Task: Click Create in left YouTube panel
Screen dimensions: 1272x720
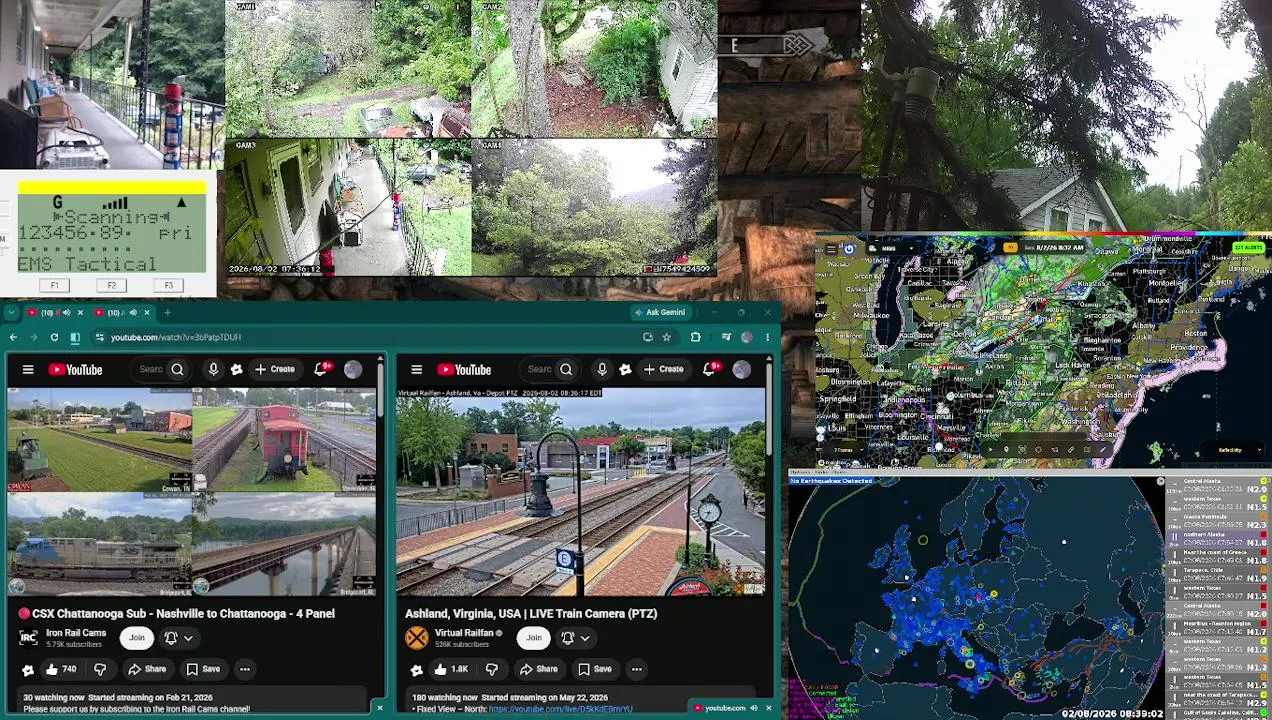Action: tap(275, 369)
